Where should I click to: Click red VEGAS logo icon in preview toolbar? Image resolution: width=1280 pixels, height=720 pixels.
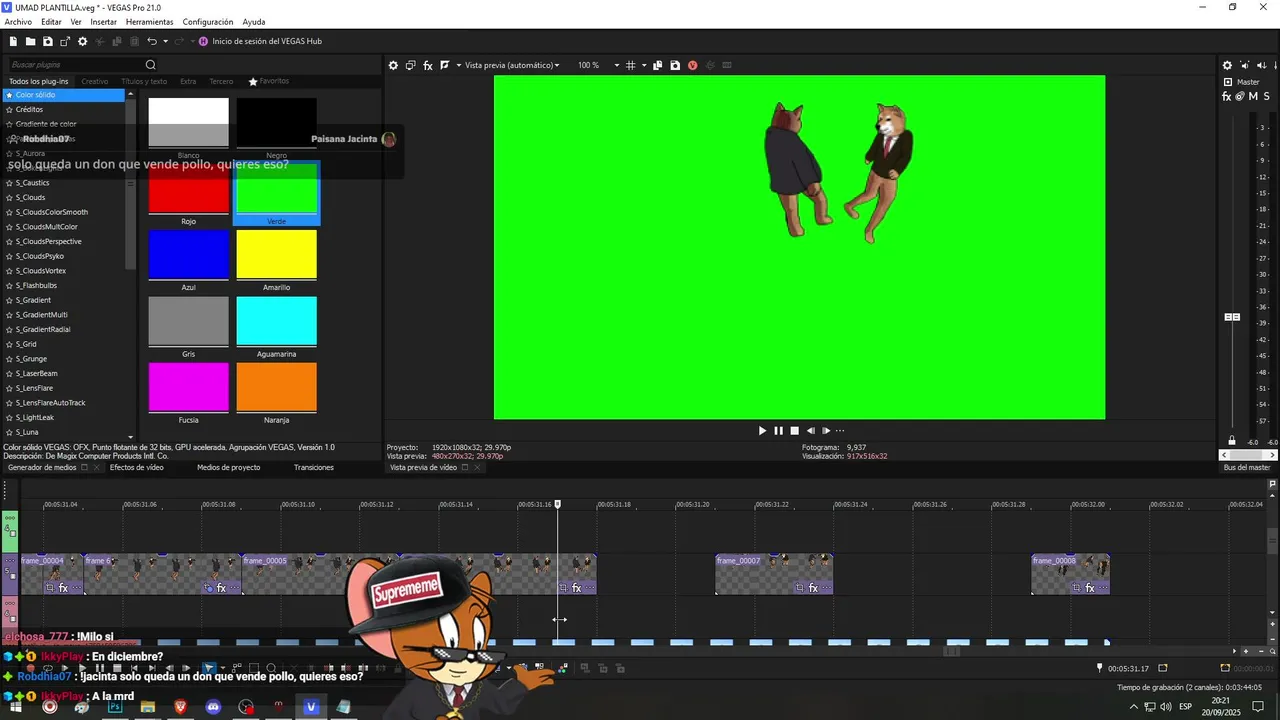(692, 65)
